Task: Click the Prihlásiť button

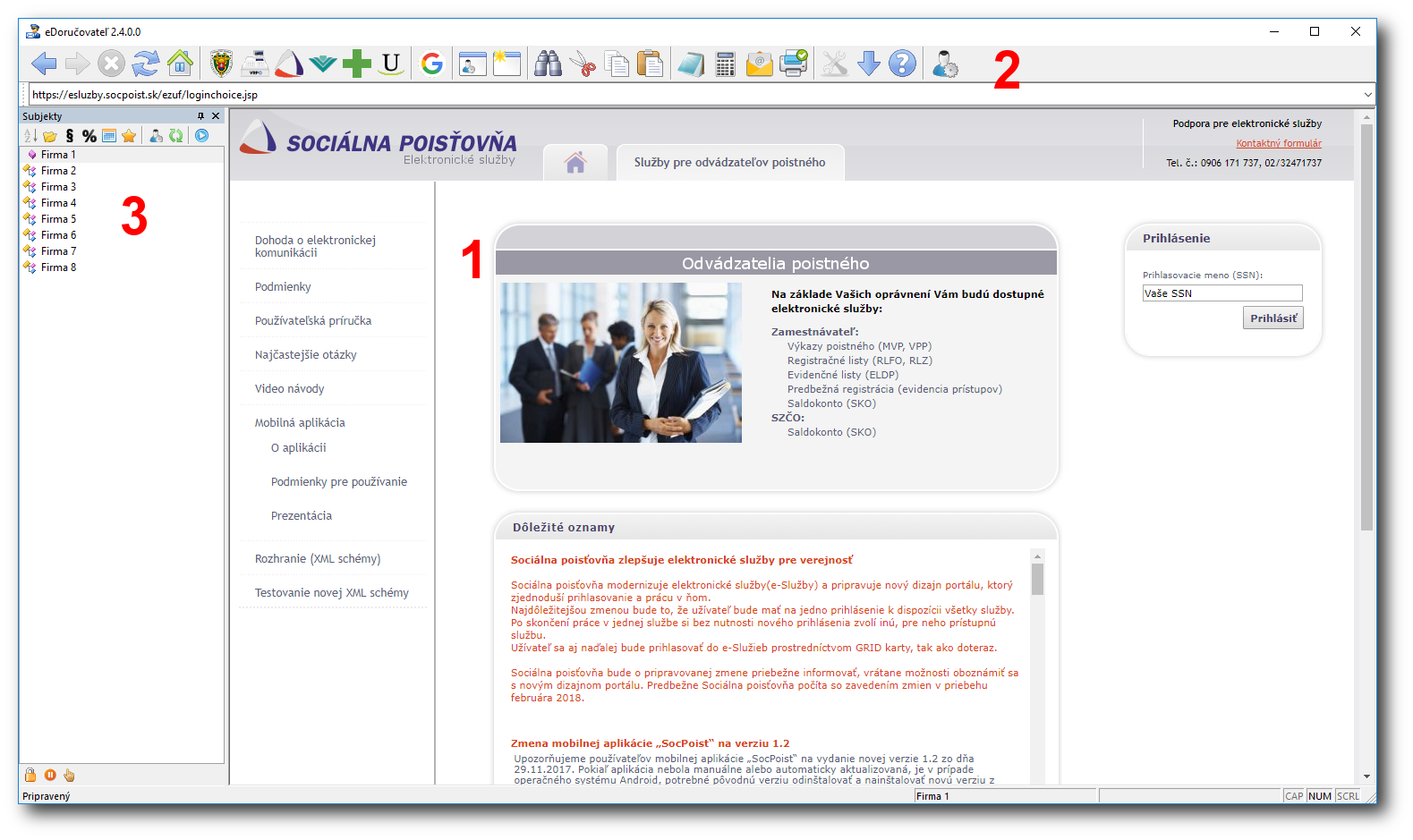Action: (x=1273, y=318)
